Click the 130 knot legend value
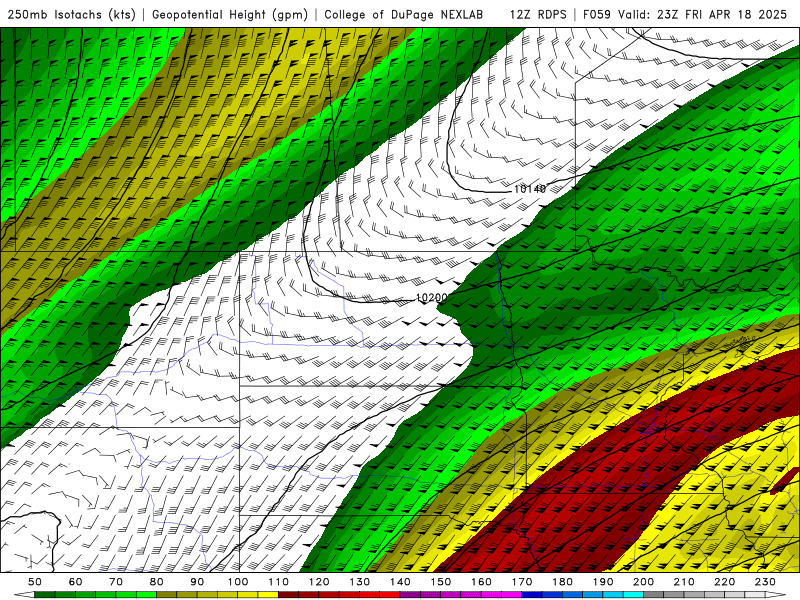This screenshot has width=800, height=600. [360, 582]
